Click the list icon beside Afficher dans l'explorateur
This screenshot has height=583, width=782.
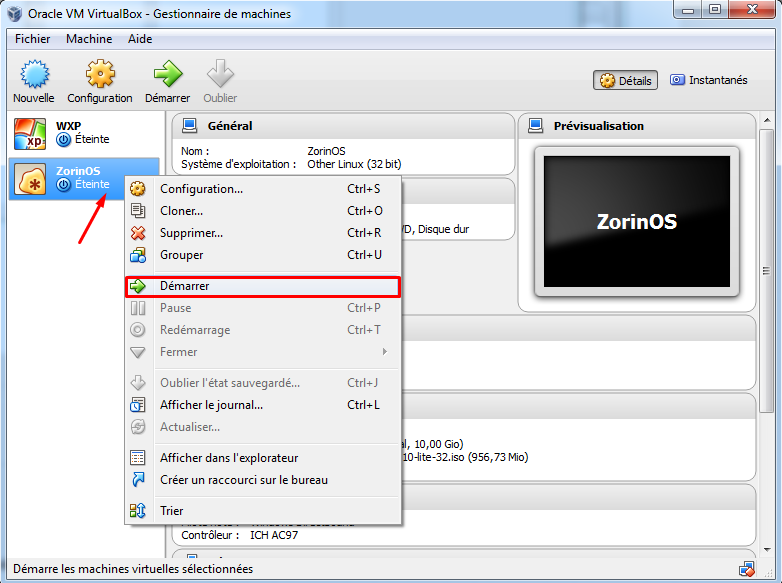tap(138, 458)
